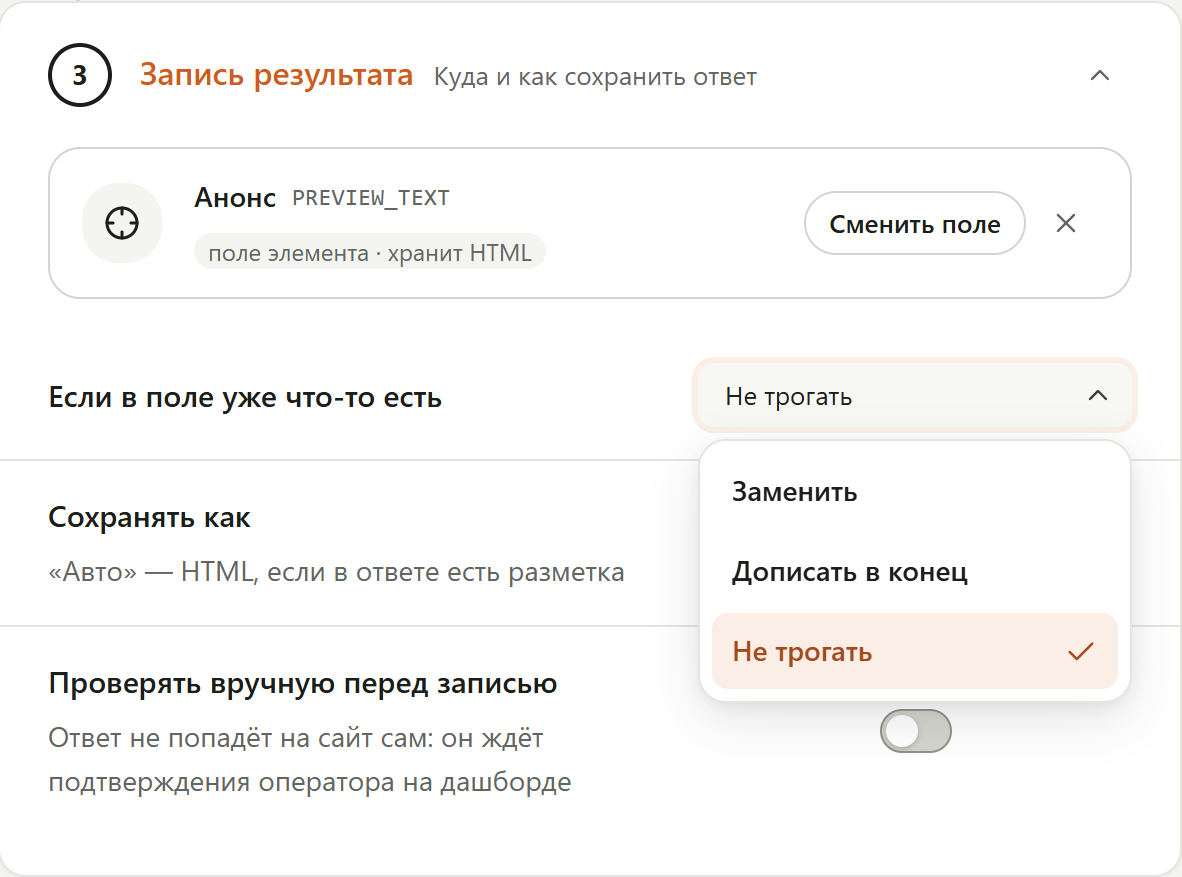Screen dimensions: 1182x877
Task: Click the Анонс field name
Action: click(235, 198)
